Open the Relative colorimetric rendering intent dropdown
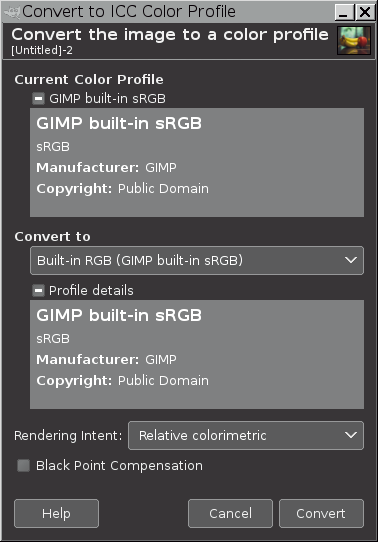Screen dimensions: 378x542 246,435
